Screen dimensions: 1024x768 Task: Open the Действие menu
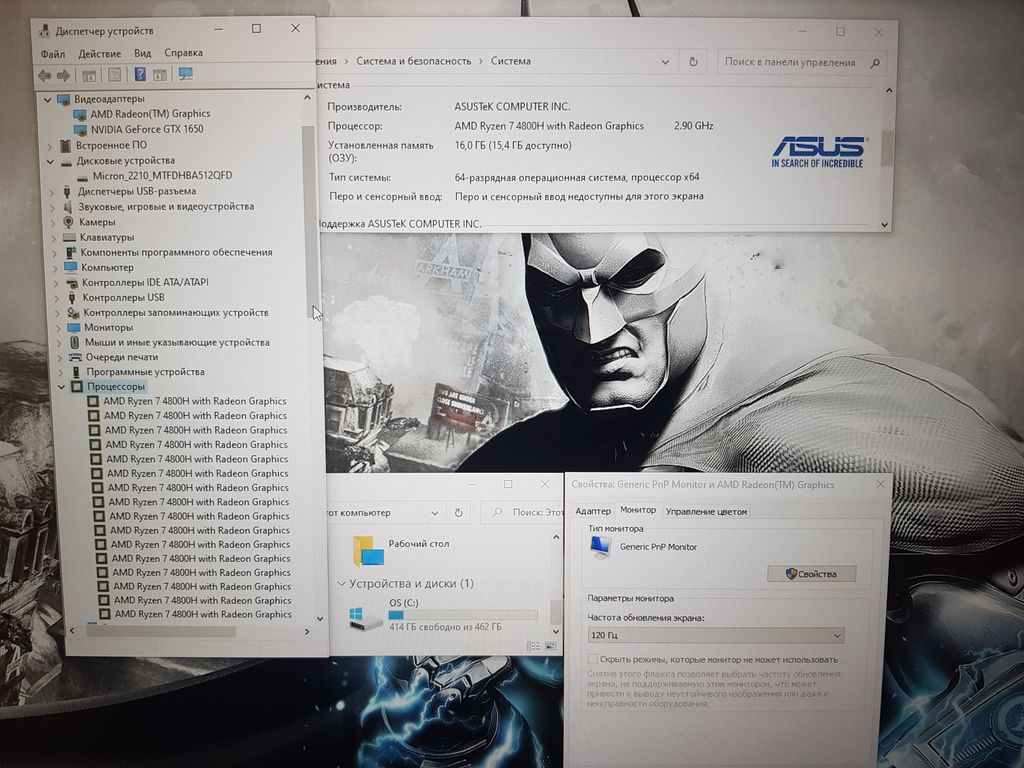coord(99,54)
